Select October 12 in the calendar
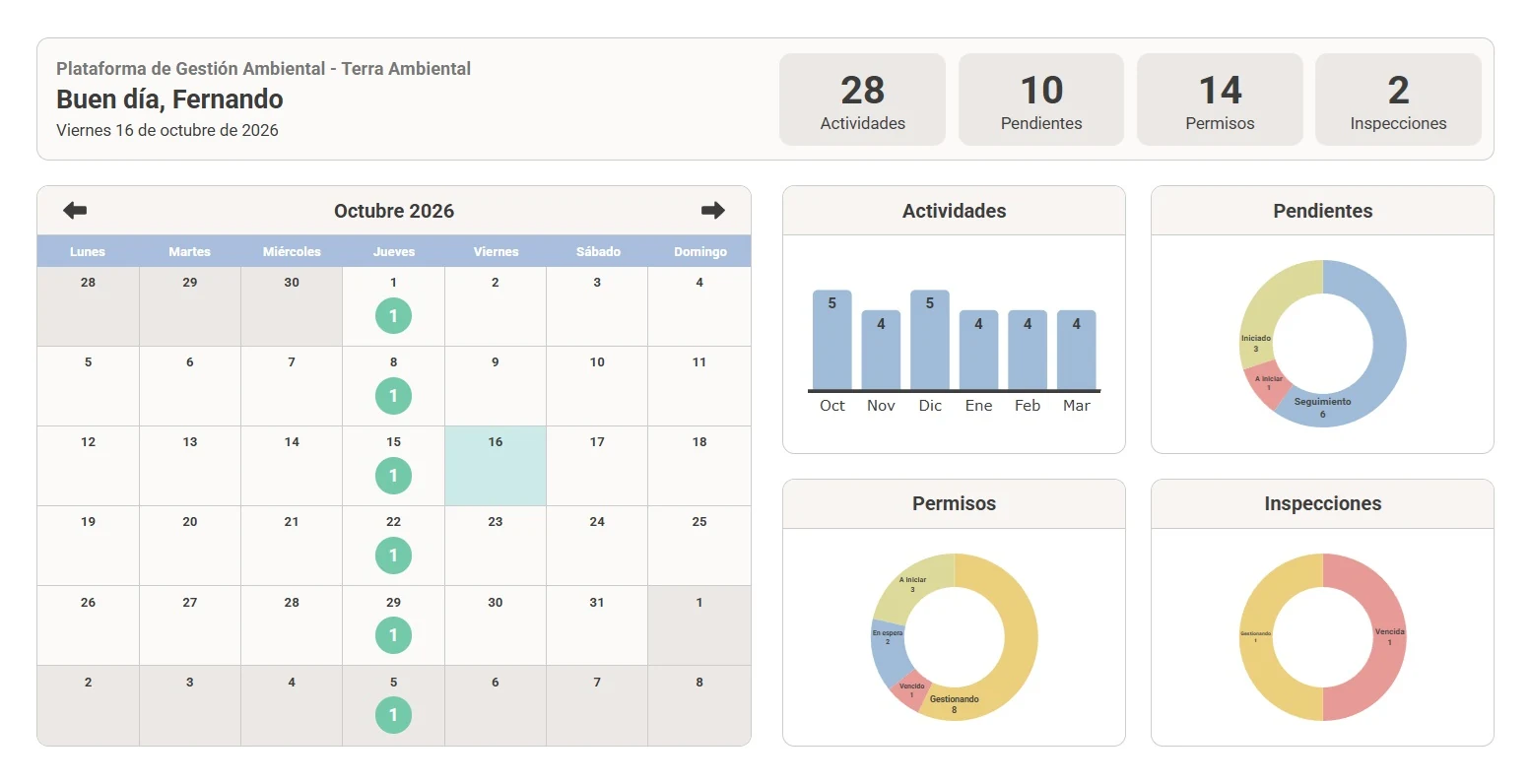This screenshot has height=784, width=1529. tap(88, 466)
